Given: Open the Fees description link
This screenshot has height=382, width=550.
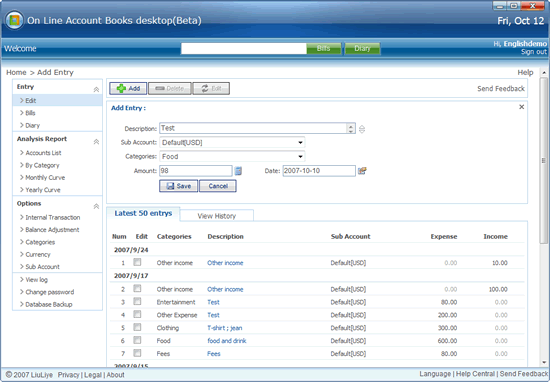Looking at the screenshot, I should click(x=214, y=354).
